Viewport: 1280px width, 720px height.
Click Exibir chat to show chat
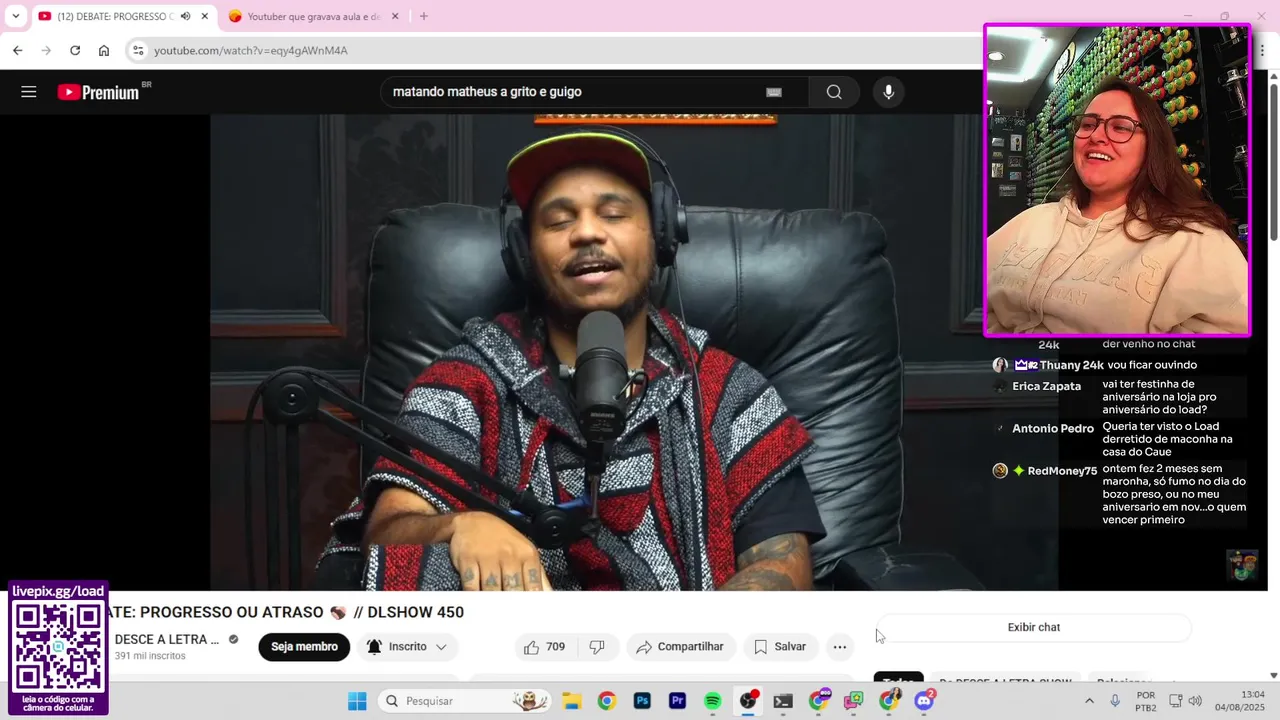[1034, 628]
